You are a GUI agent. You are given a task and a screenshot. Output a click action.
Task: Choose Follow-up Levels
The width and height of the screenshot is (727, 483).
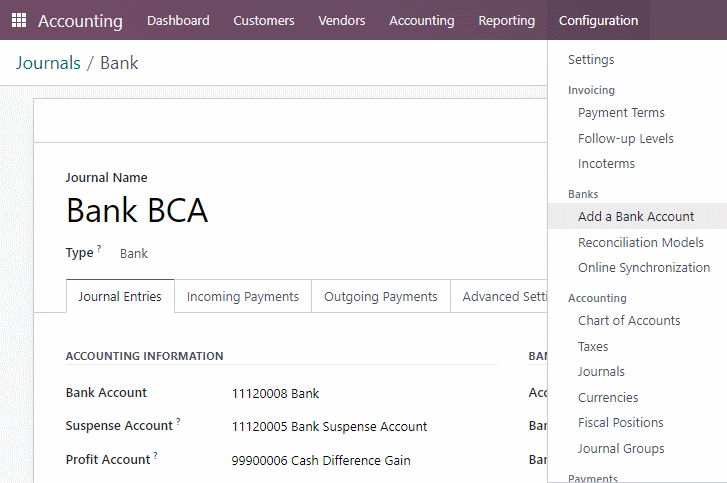625,139
